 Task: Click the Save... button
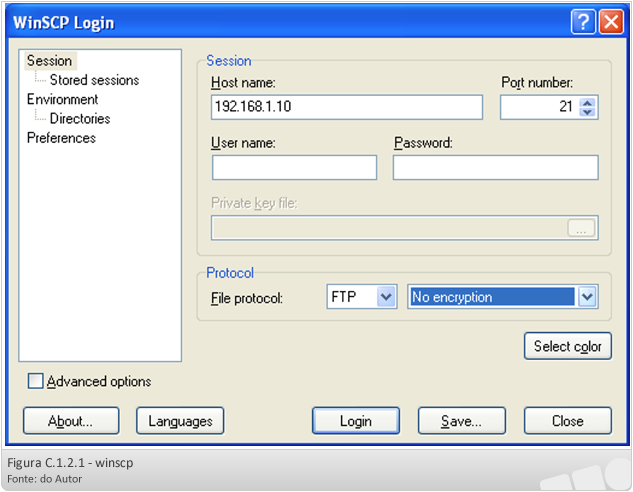[x=461, y=421]
